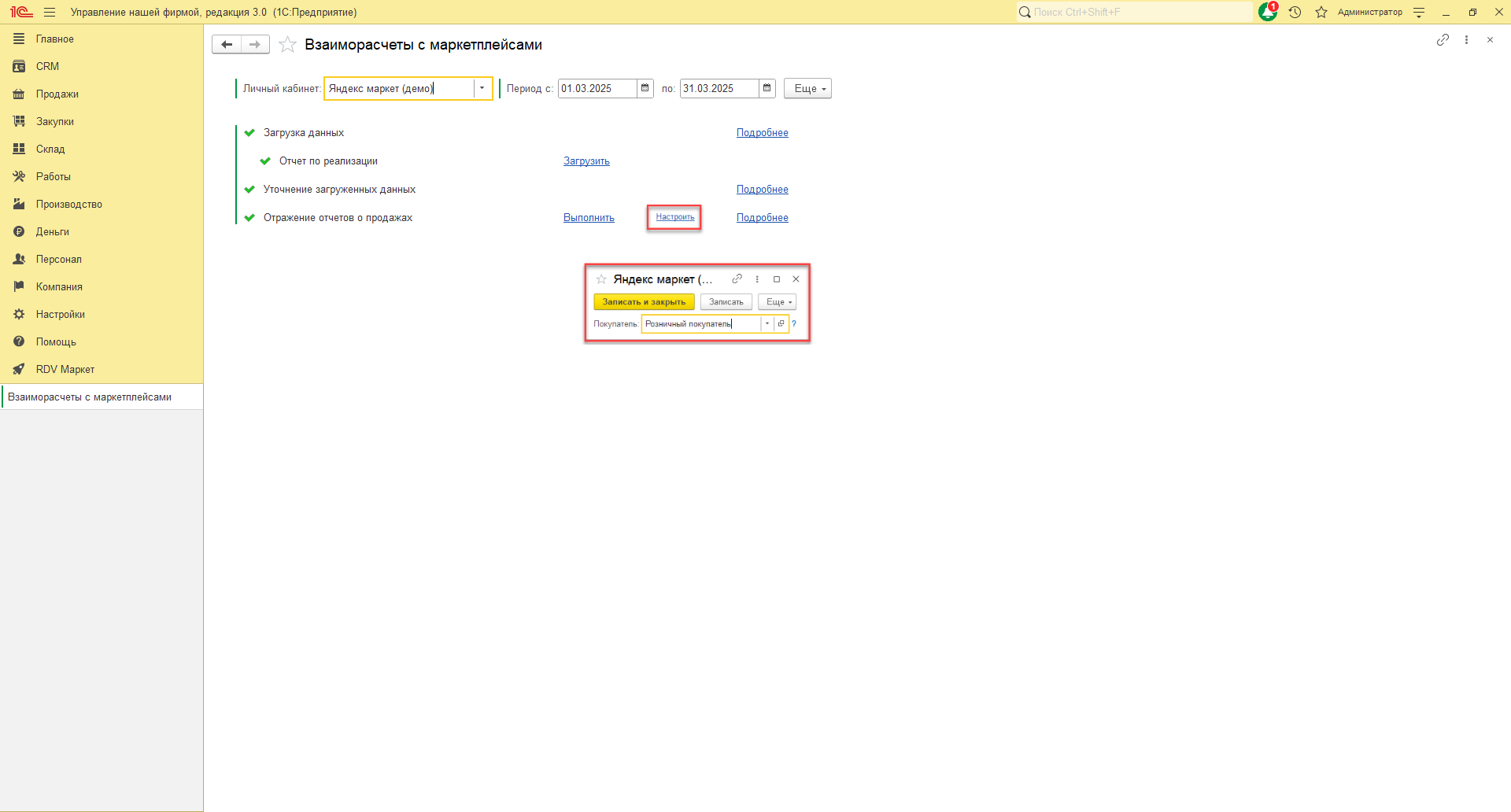The height and width of the screenshot is (812, 1511).
Task: Click the Загрузить link for sales report
Action: coord(586,161)
